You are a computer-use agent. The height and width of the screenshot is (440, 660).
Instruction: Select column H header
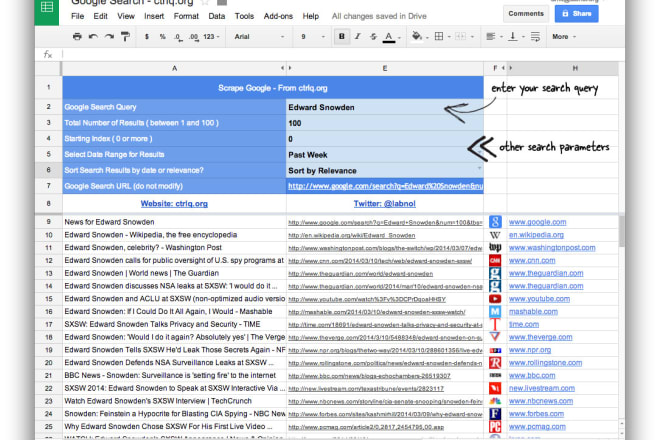point(575,68)
